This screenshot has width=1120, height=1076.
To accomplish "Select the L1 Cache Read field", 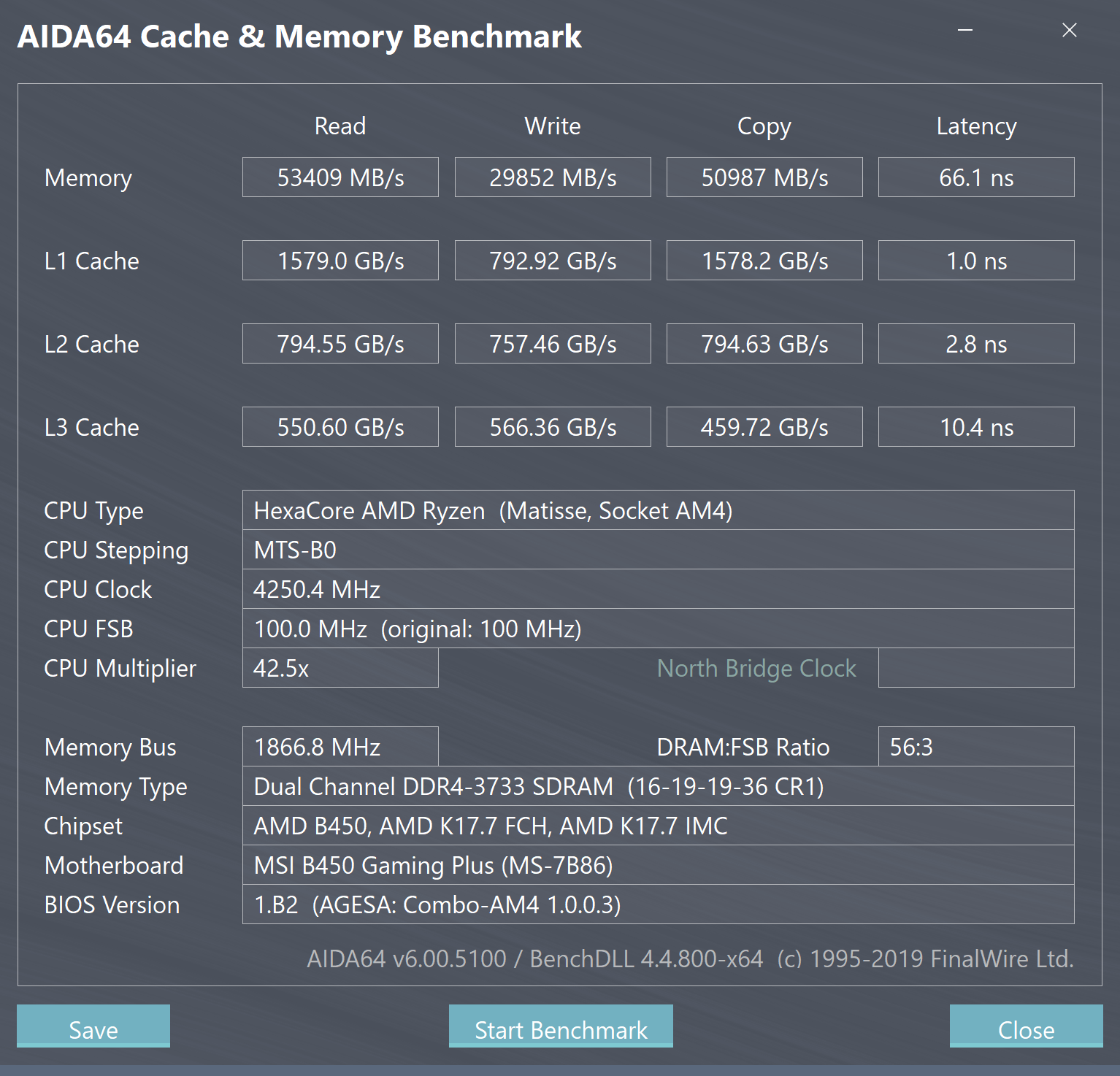I will click(340, 261).
